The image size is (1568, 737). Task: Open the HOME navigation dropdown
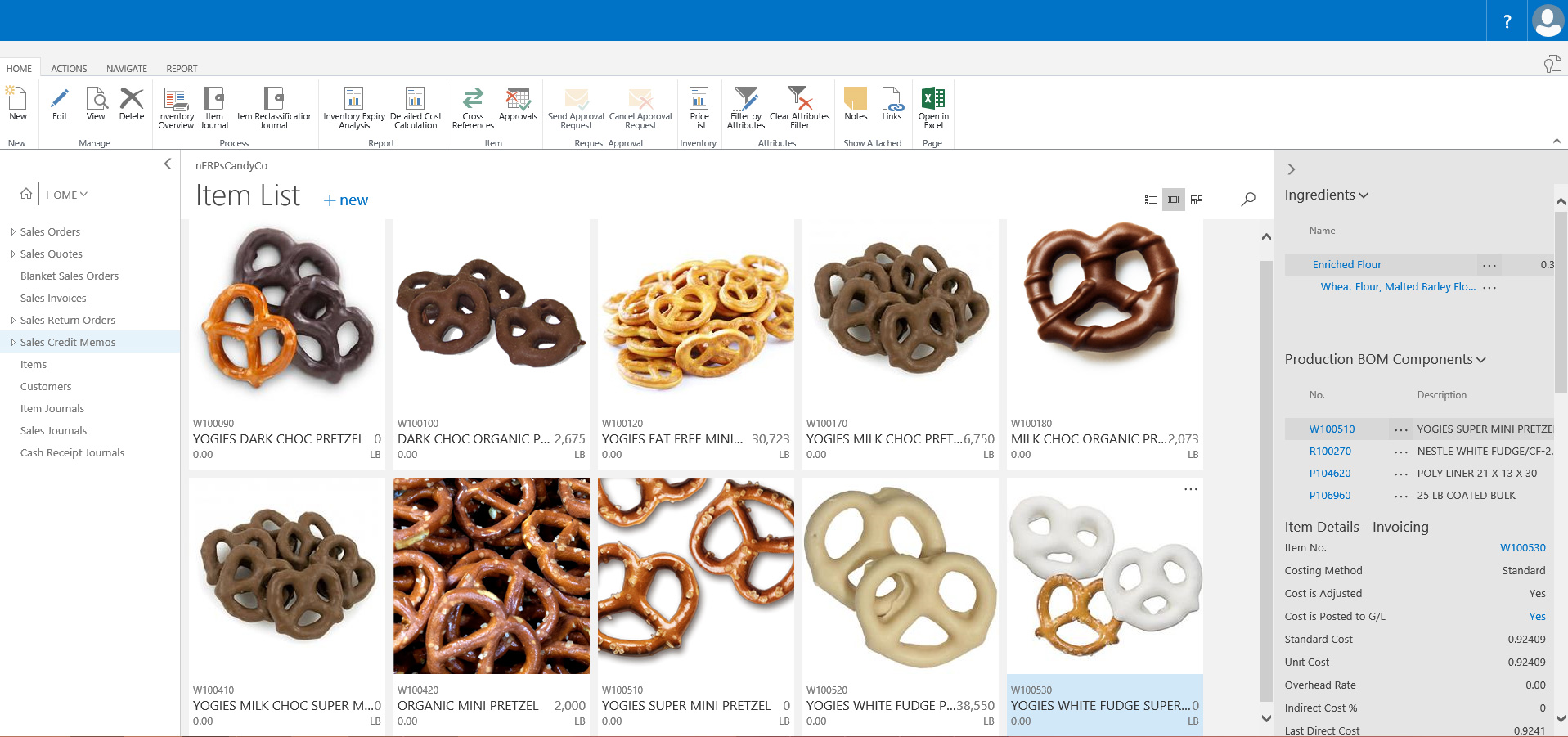[66, 195]
